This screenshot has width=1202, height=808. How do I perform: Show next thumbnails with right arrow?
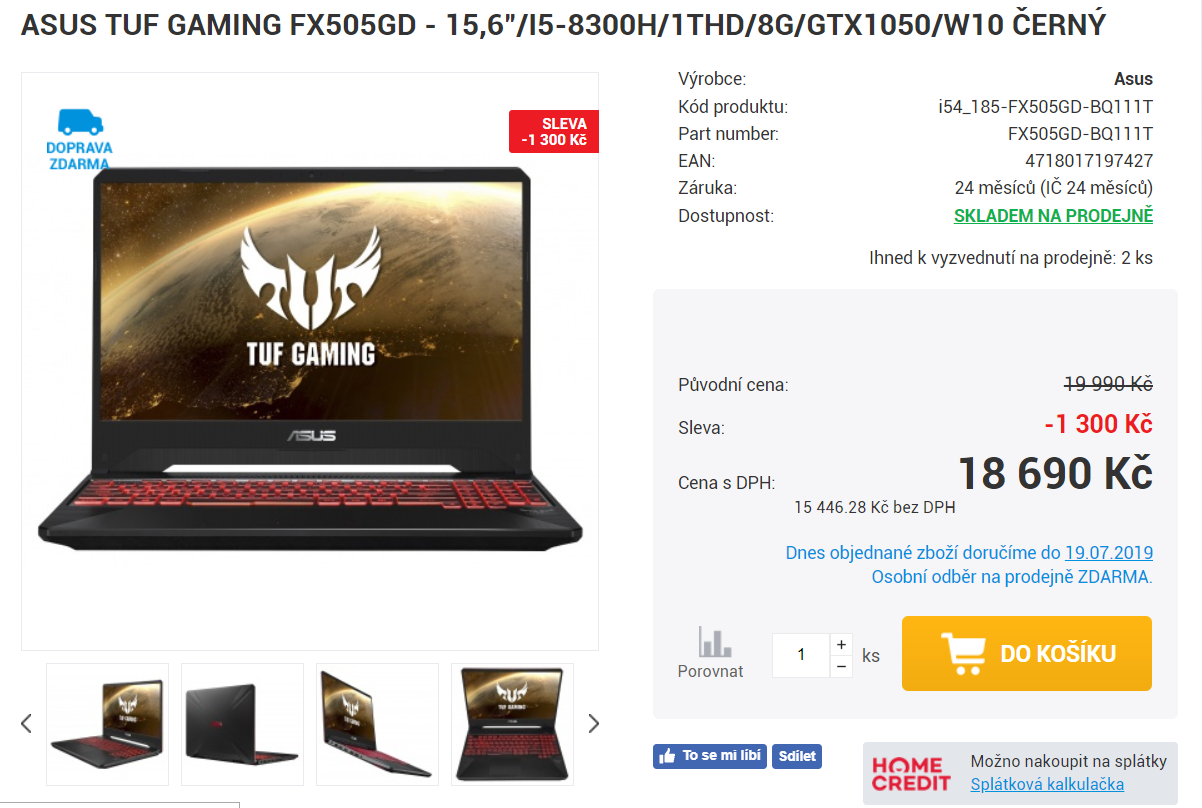point(593,723)
